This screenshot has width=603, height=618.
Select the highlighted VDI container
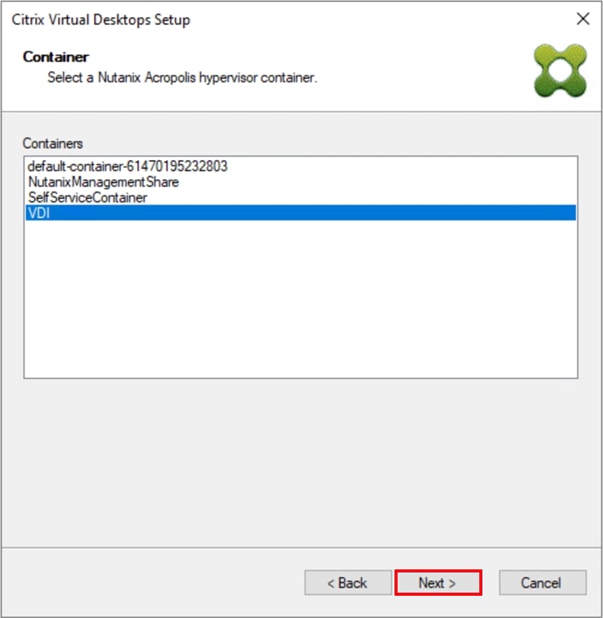click(x=301, y=213)
